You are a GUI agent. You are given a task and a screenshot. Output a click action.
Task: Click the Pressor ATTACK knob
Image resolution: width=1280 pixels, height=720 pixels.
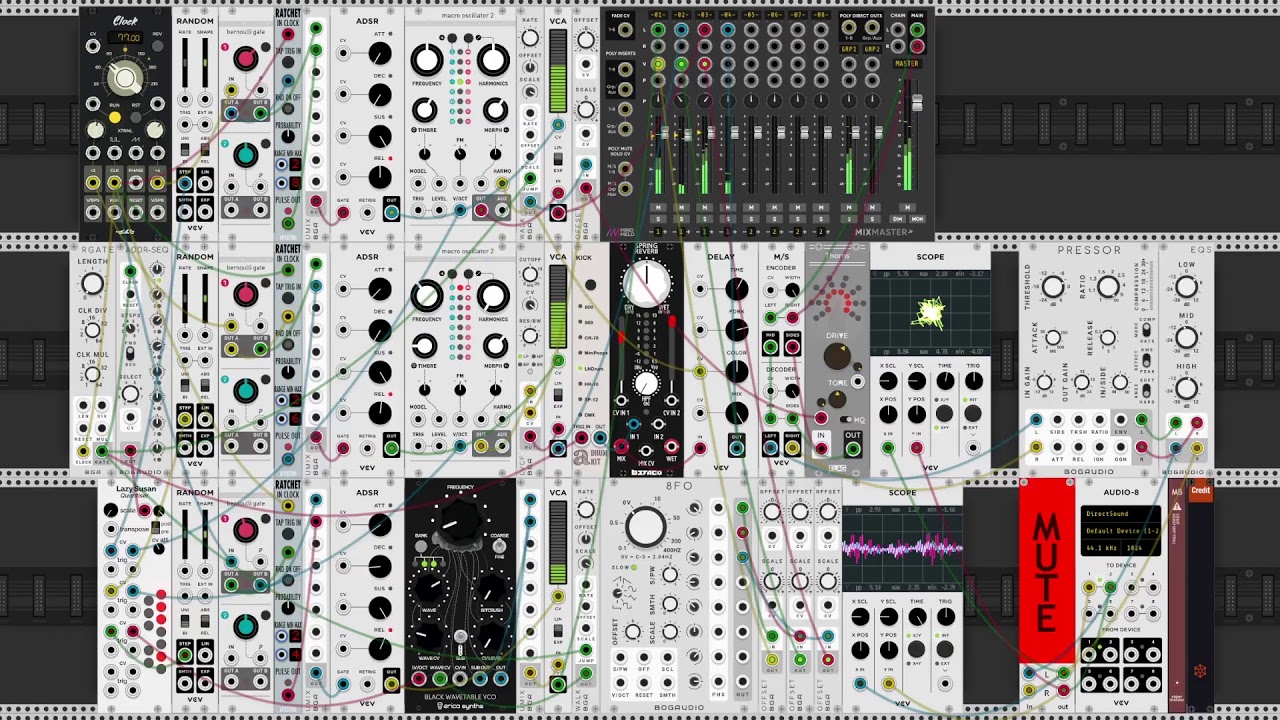1053,338
